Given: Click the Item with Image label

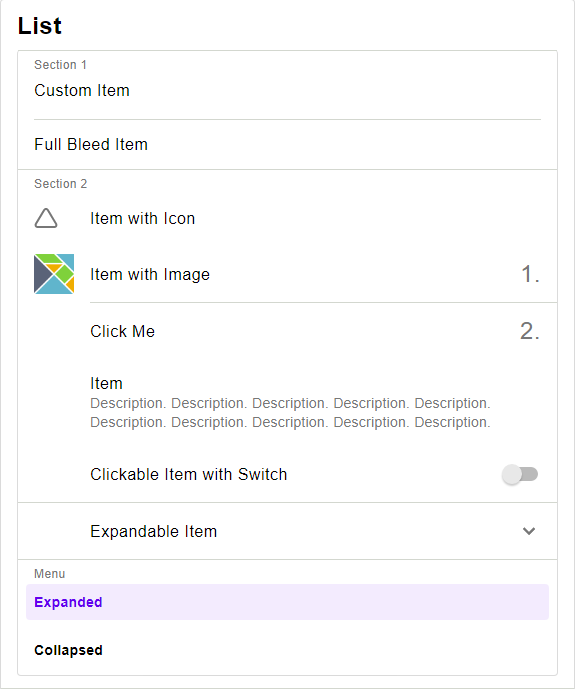Looking at the screenshot, I should (x=150, y=274).
